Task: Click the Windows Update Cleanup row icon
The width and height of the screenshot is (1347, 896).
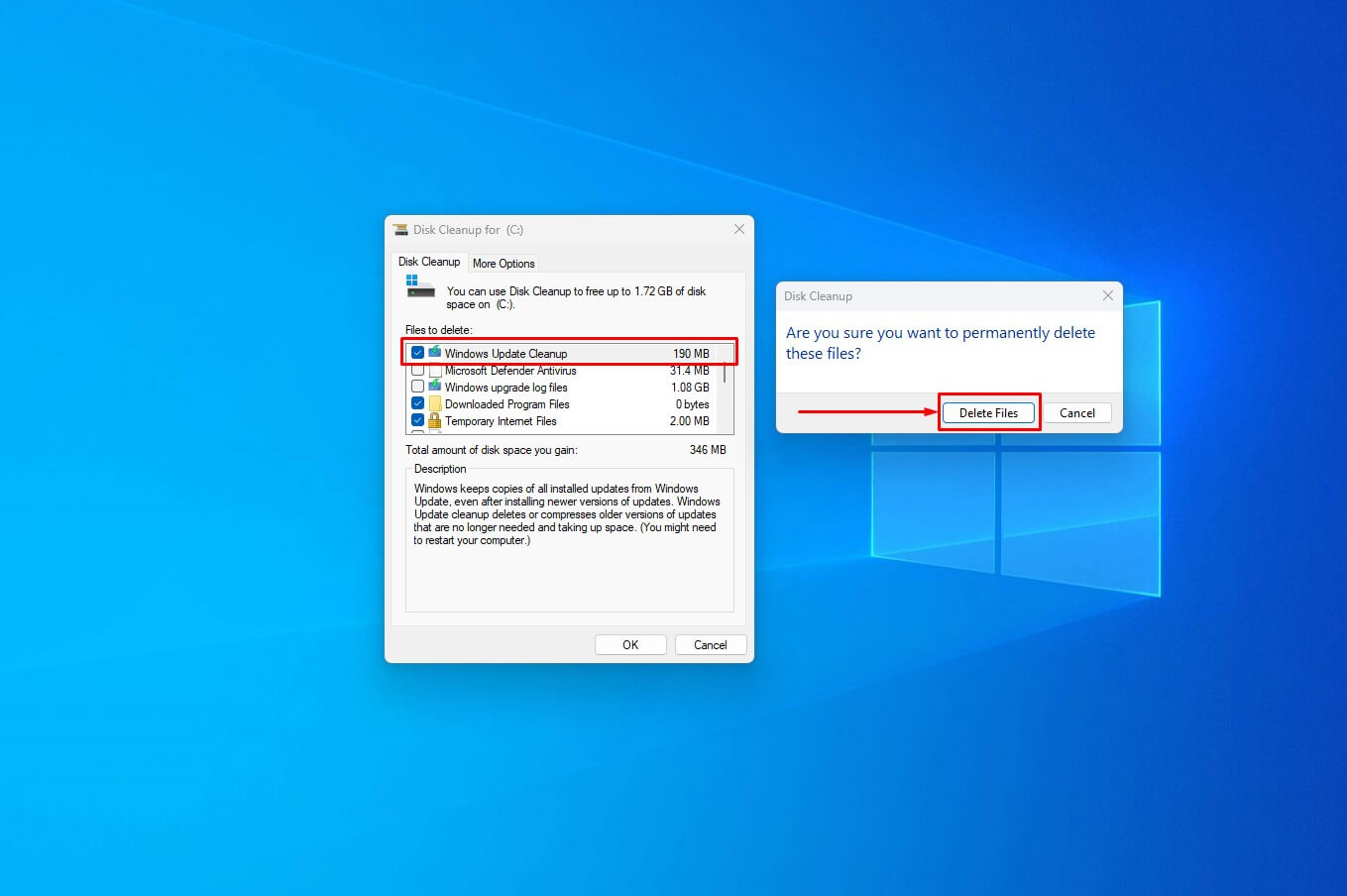Action: (x=434, y=353)
